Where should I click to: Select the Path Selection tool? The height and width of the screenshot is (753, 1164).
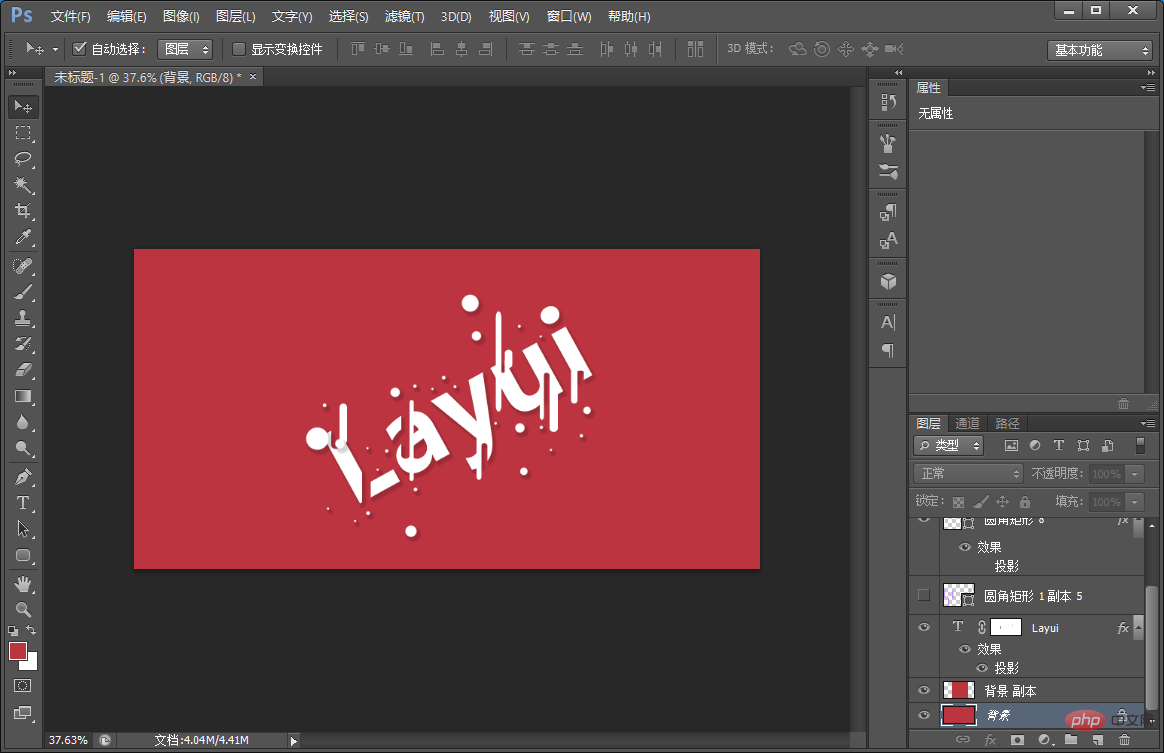point(23,529)
